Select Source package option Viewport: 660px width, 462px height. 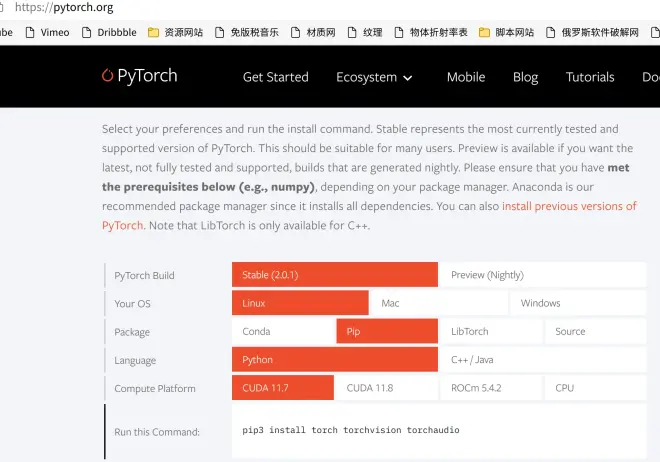point(595,331)
